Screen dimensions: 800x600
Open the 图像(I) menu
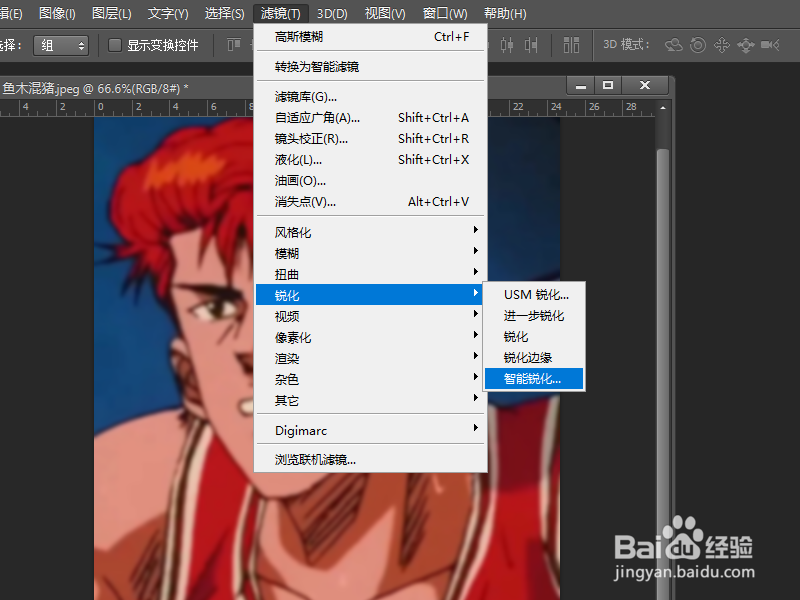57,13
